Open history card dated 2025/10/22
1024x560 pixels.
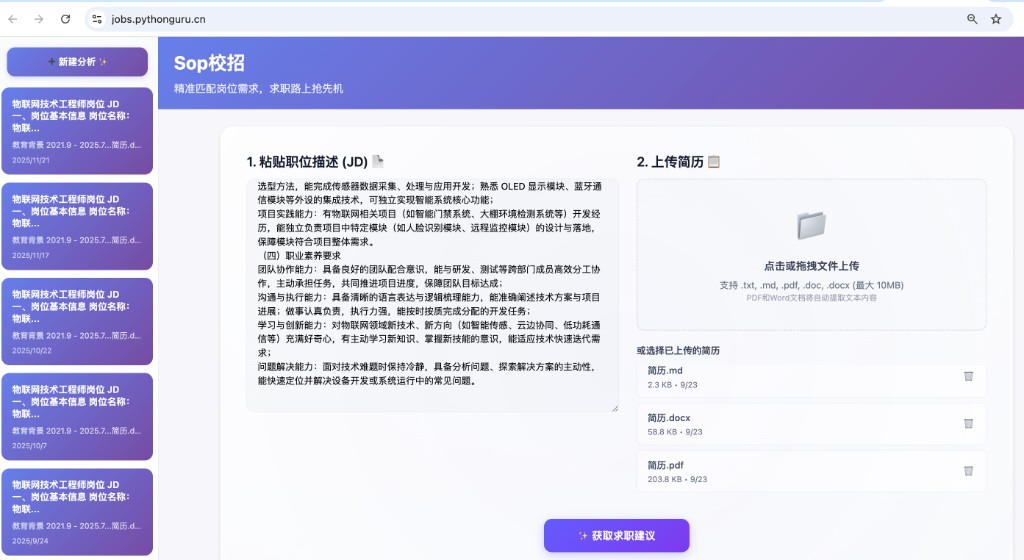point(77,321)
